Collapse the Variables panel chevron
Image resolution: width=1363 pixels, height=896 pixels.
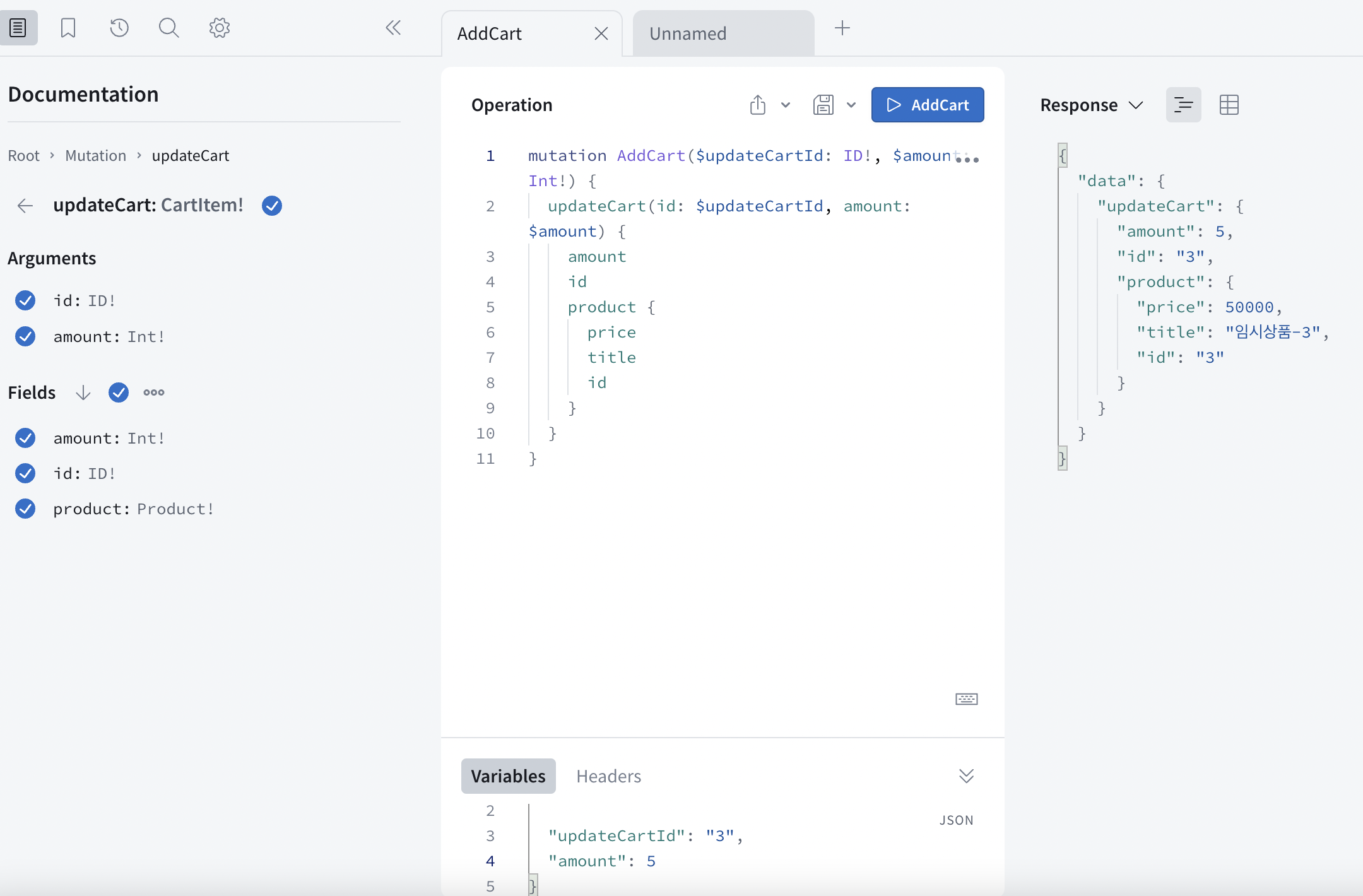pyautogui.click(x=966, y=775)
